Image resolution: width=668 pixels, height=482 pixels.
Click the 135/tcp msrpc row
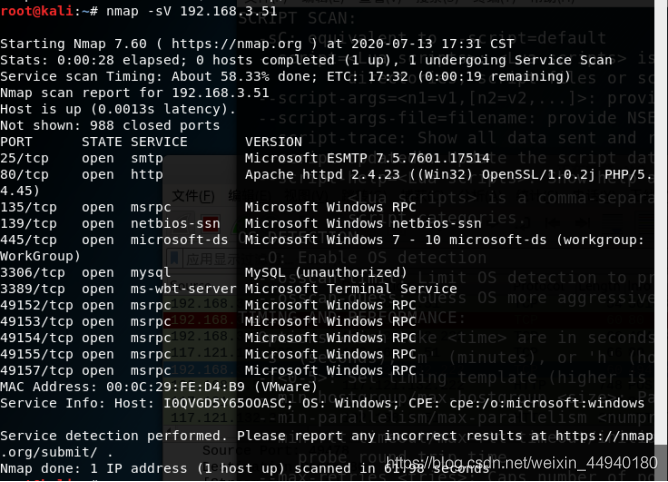208,207
